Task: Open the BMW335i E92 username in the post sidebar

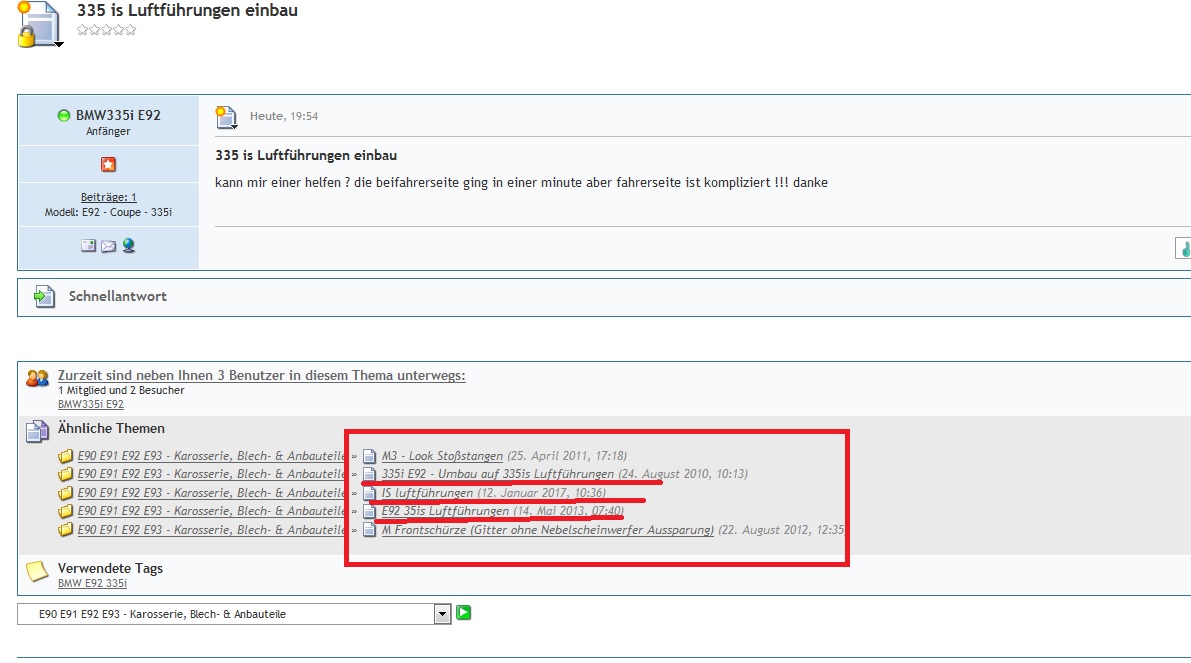Action: click(118, 115)
